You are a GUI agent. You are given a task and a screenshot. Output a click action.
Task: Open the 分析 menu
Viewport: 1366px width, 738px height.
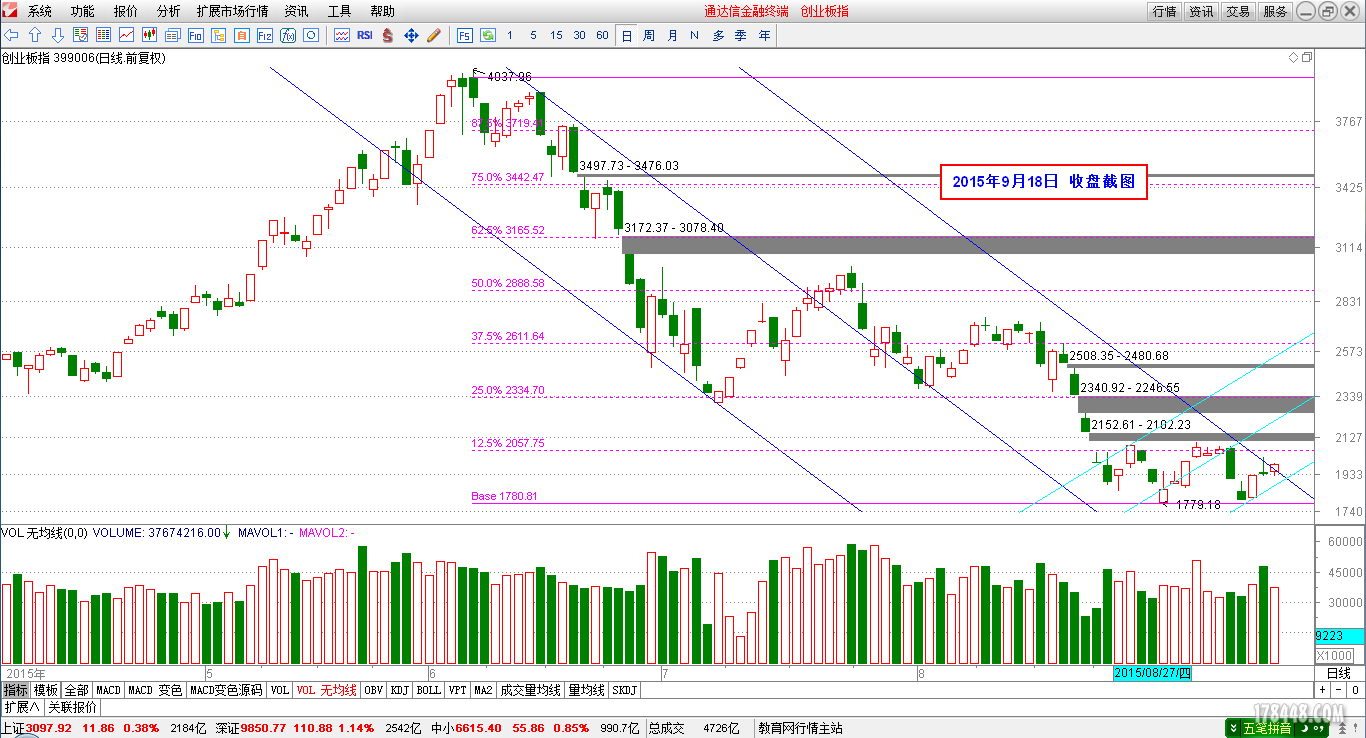click(x=169, y=11)
